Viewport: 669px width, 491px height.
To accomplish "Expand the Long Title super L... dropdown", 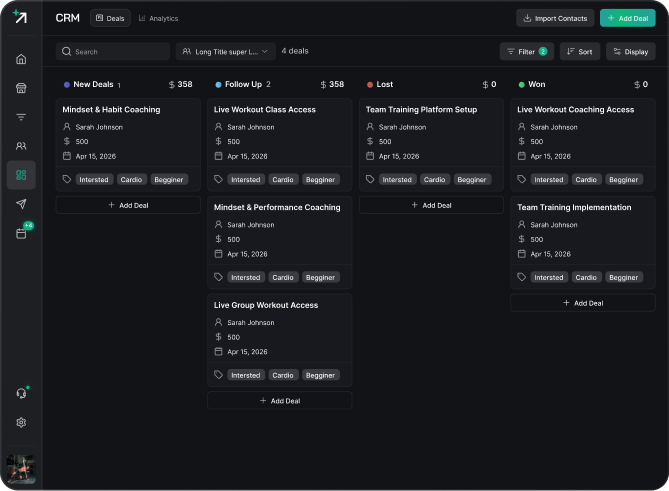I will pos(225,52).
